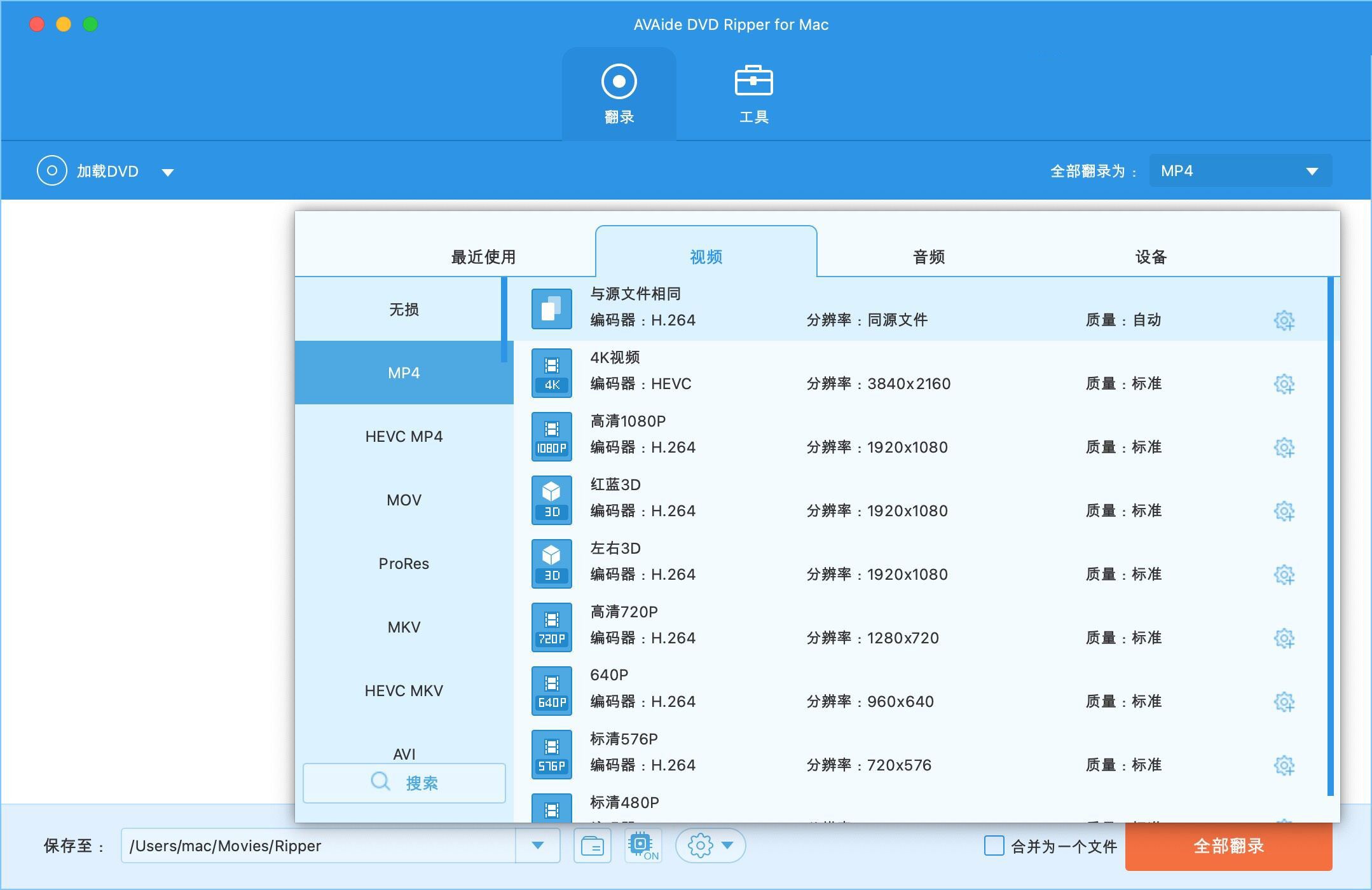Screen dimensions: 1372x890
Task: Switch to the 视频 tab
Action: (x=706, y=252)
